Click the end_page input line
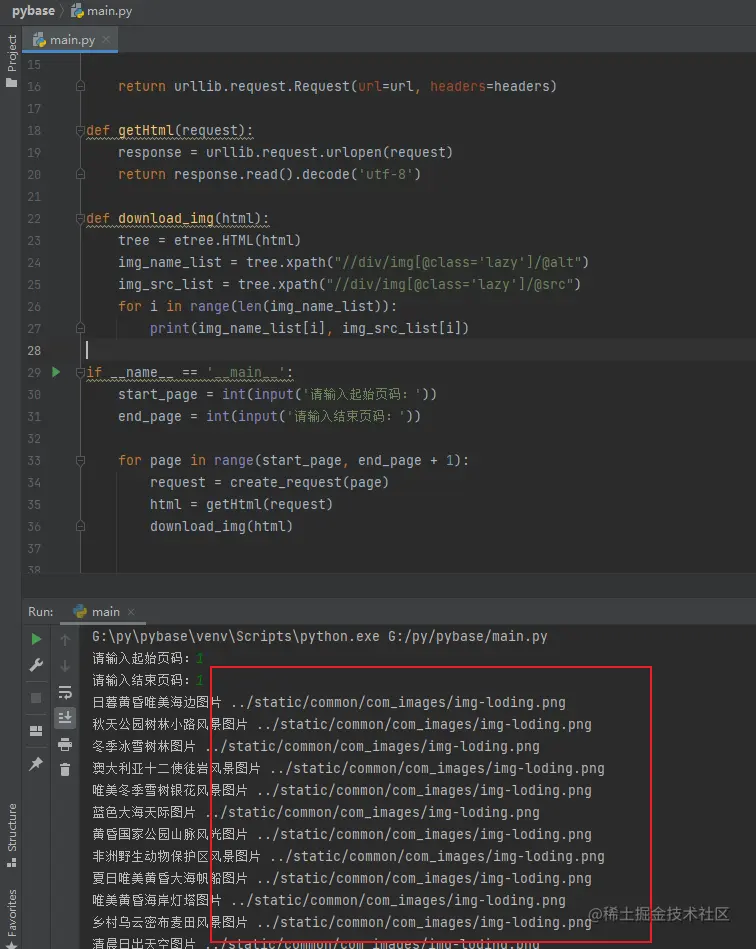Viewport: 756px width, 949px height. tap(269, 416)
